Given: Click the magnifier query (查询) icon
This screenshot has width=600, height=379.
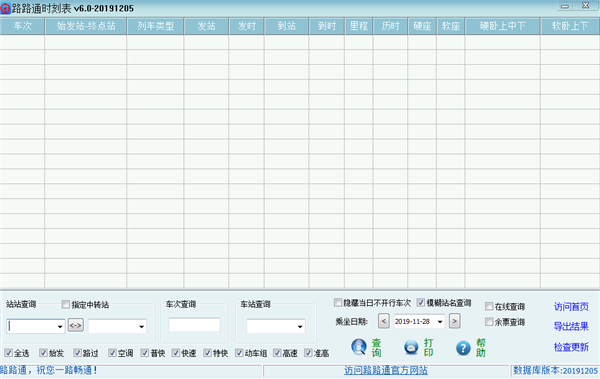Looking at the screenshot, I should click(359, 347).
